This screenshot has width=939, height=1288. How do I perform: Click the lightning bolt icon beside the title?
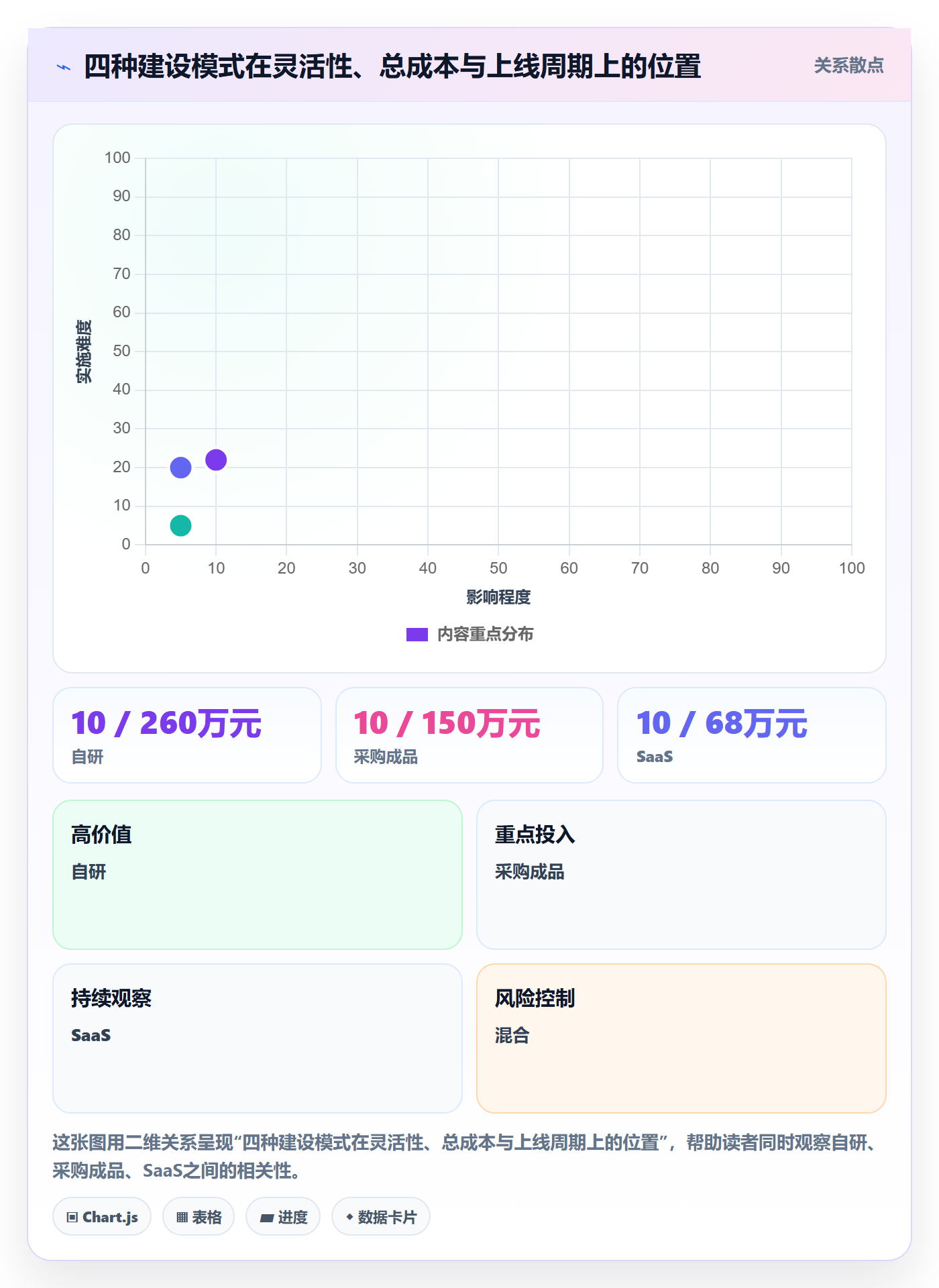(64, 67)
